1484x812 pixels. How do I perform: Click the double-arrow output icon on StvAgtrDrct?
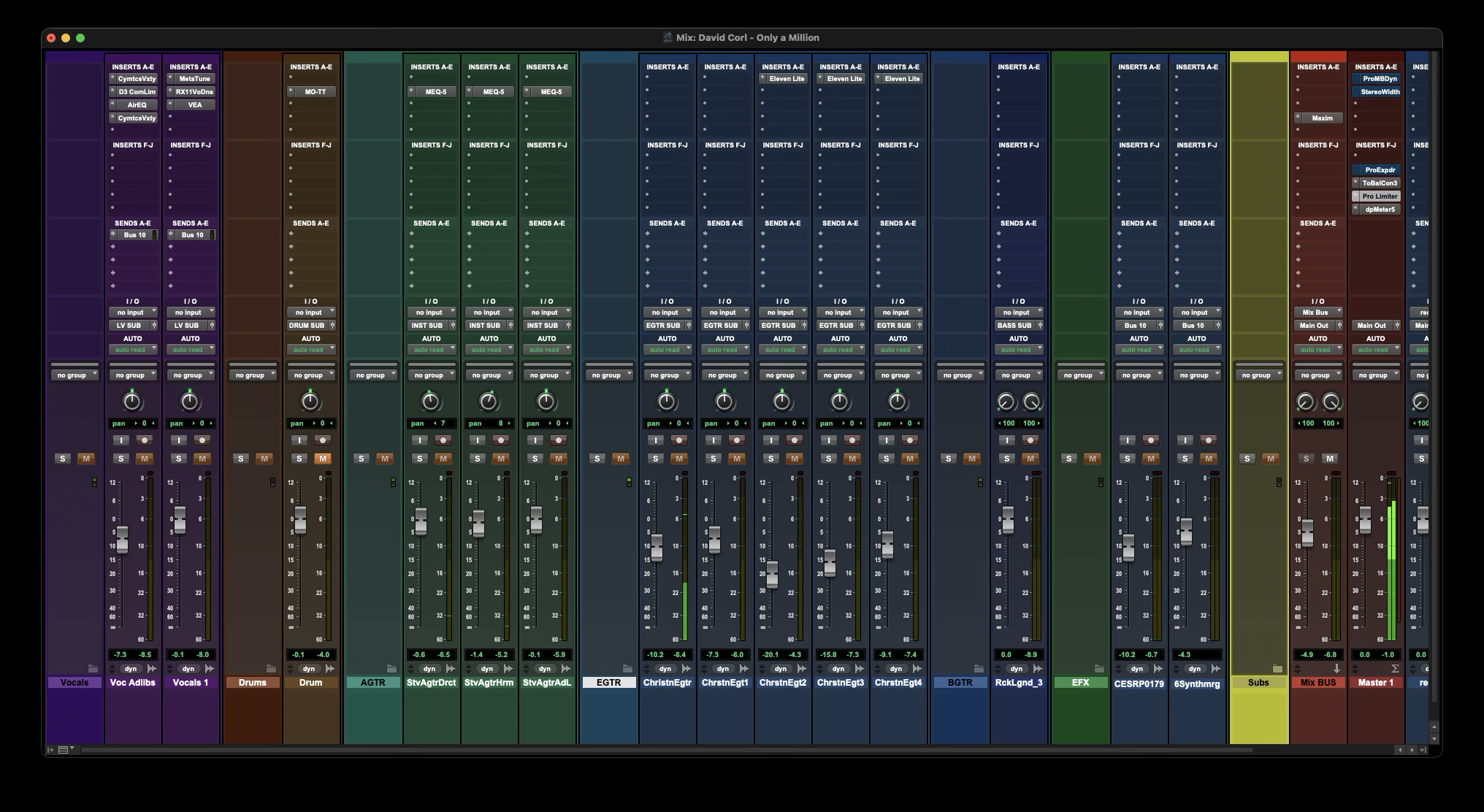tap(451, 669)
